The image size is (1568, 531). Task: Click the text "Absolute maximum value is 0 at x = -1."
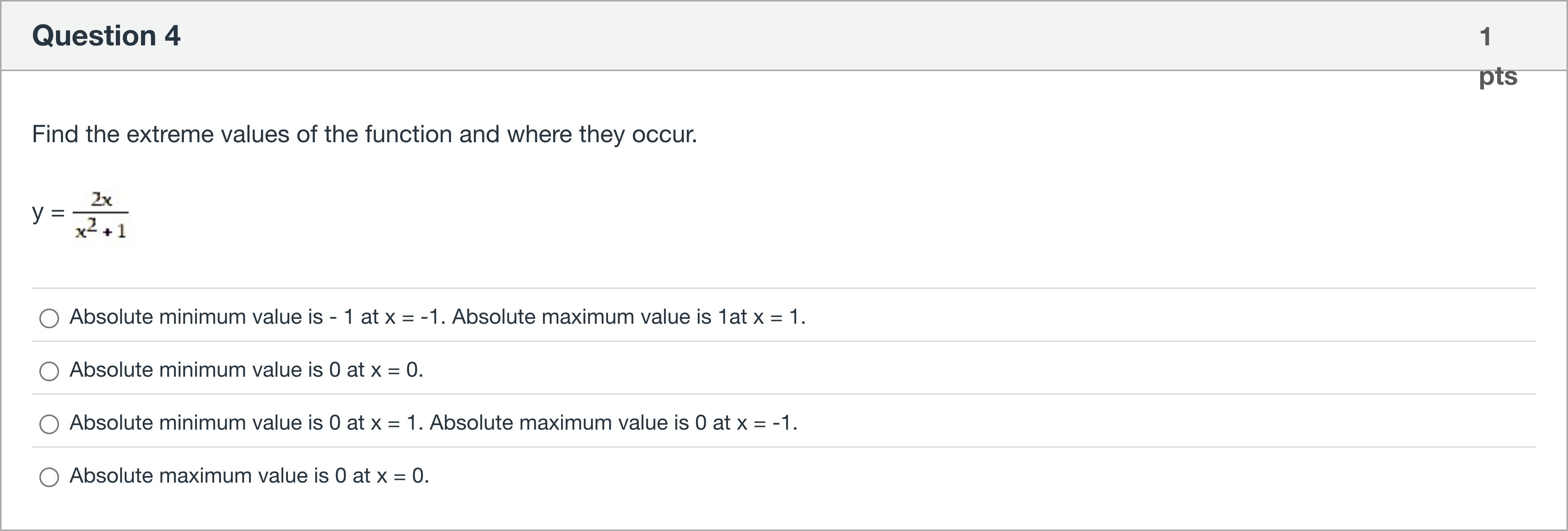pyautogui.click(x=614, y=423)
